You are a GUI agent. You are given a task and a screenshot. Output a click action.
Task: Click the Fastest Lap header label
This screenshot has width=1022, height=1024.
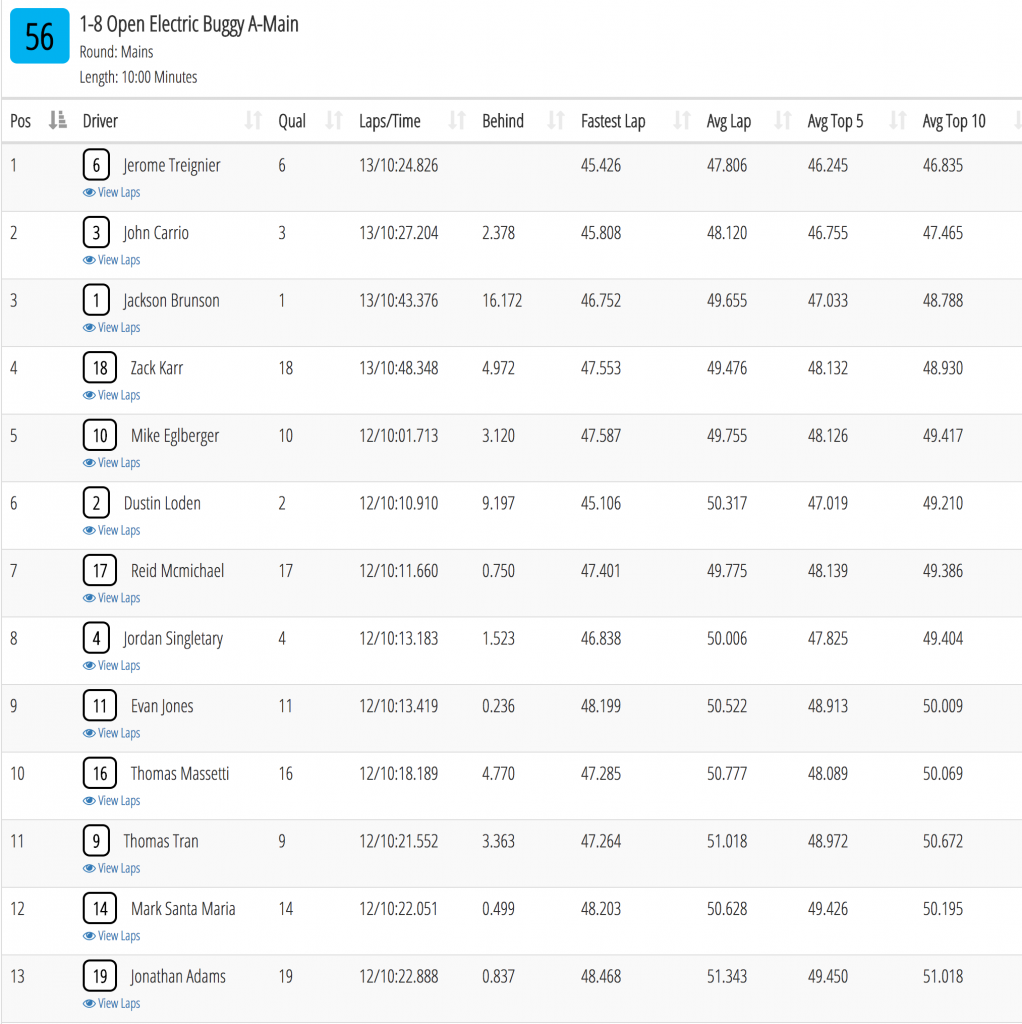[x=613, y=121]
